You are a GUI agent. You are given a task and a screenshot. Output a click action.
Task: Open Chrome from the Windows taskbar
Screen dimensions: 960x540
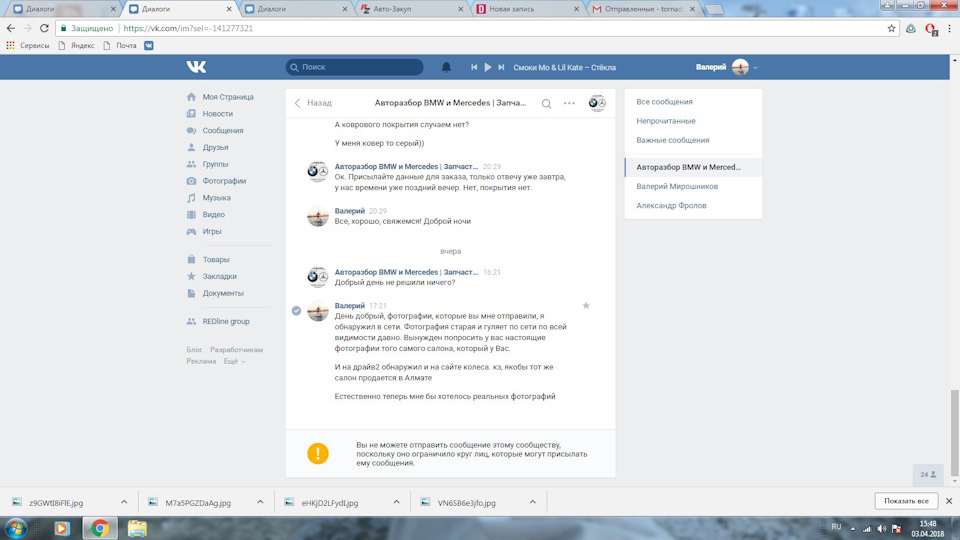pos(100,528)
